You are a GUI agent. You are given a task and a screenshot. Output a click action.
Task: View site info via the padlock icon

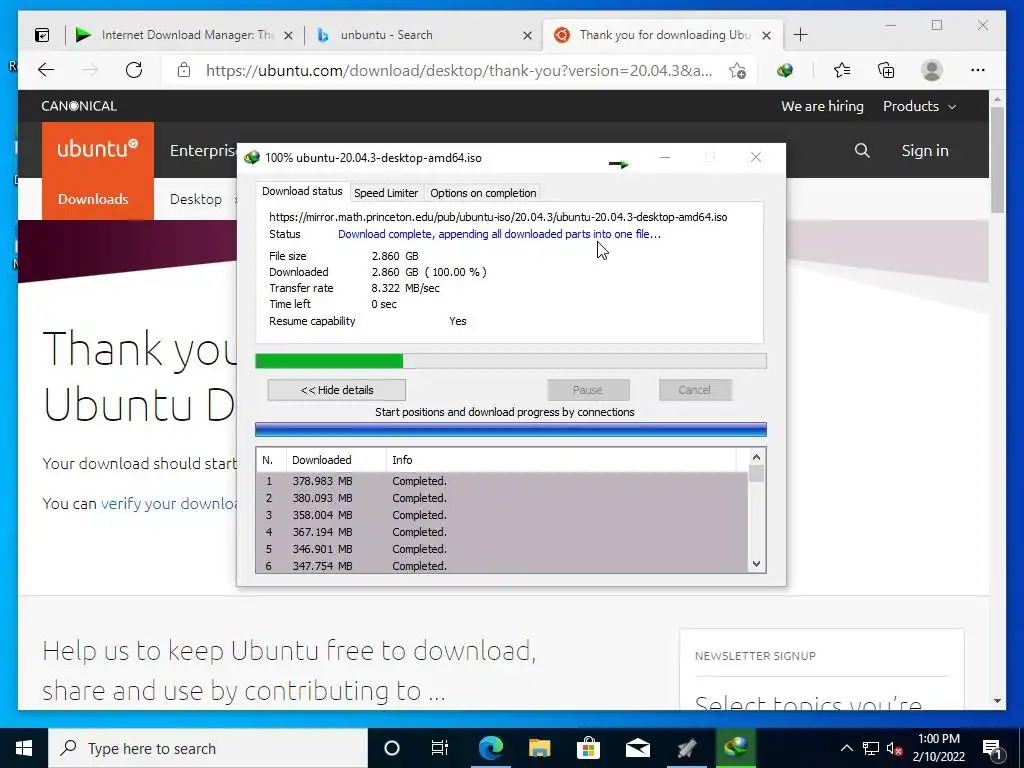point(184,70)
